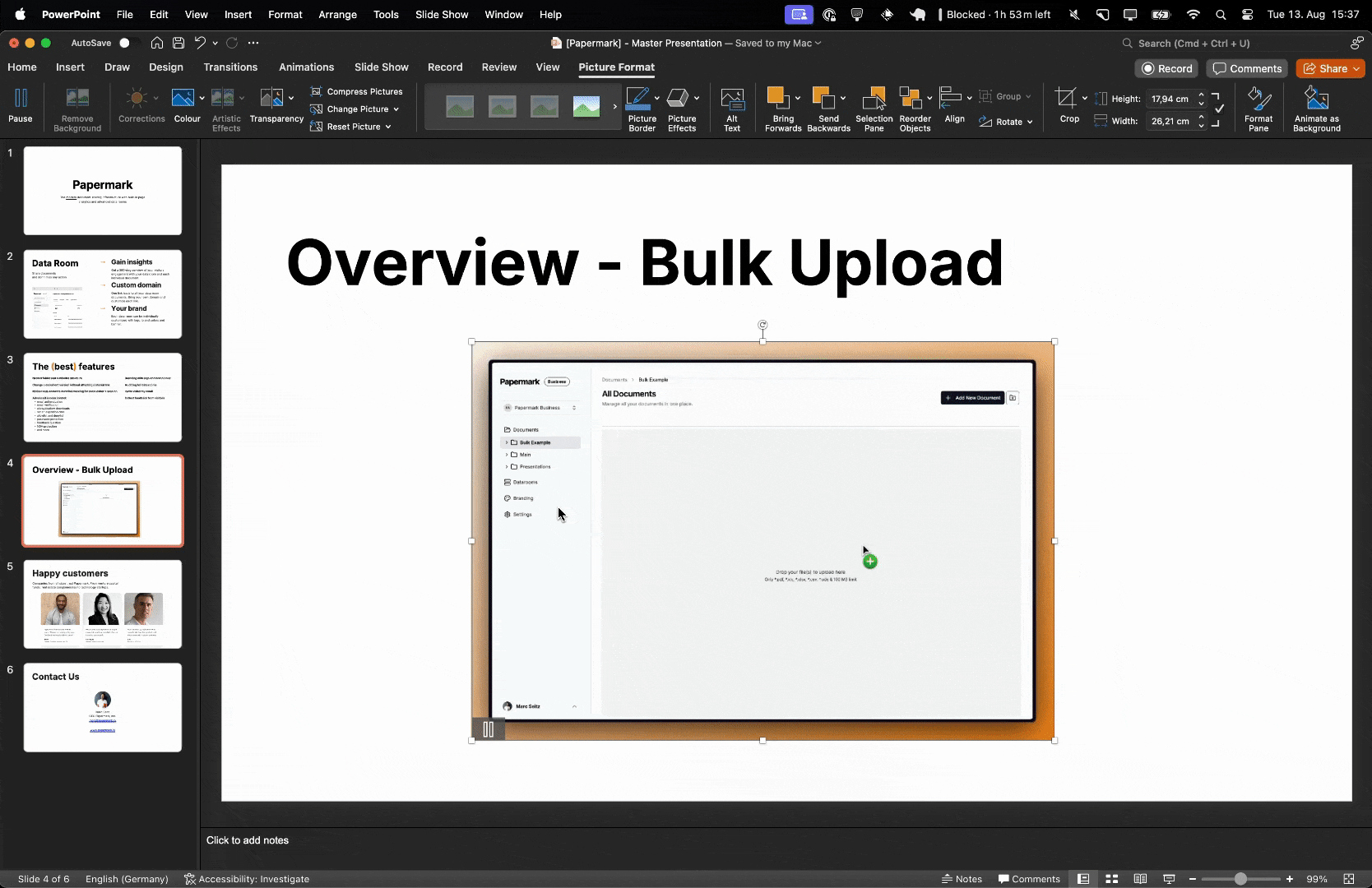Click zoom in plus button
The width and height of the screenshot is (1372, 888).
1290,879
